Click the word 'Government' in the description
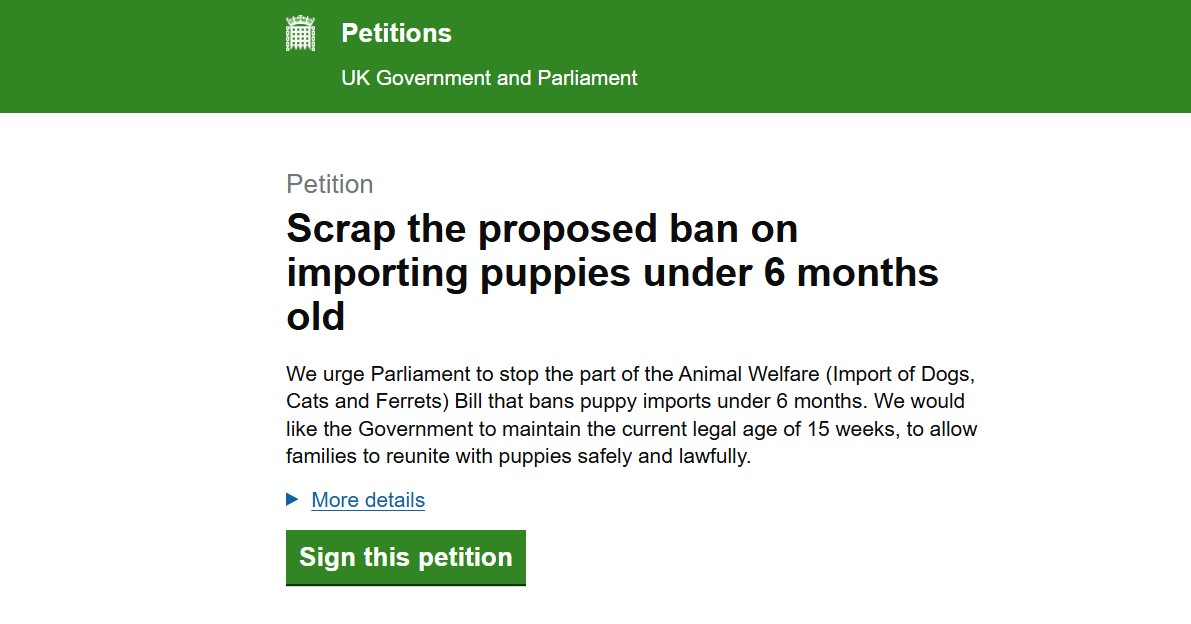1191x624 pixels. [x=415, y=429]
